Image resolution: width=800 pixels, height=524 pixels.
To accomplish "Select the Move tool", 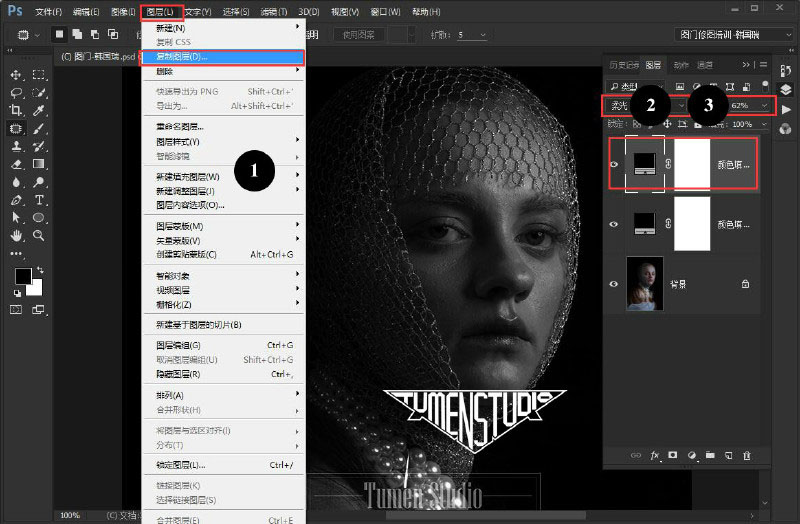I will click(x=16, y=75).
